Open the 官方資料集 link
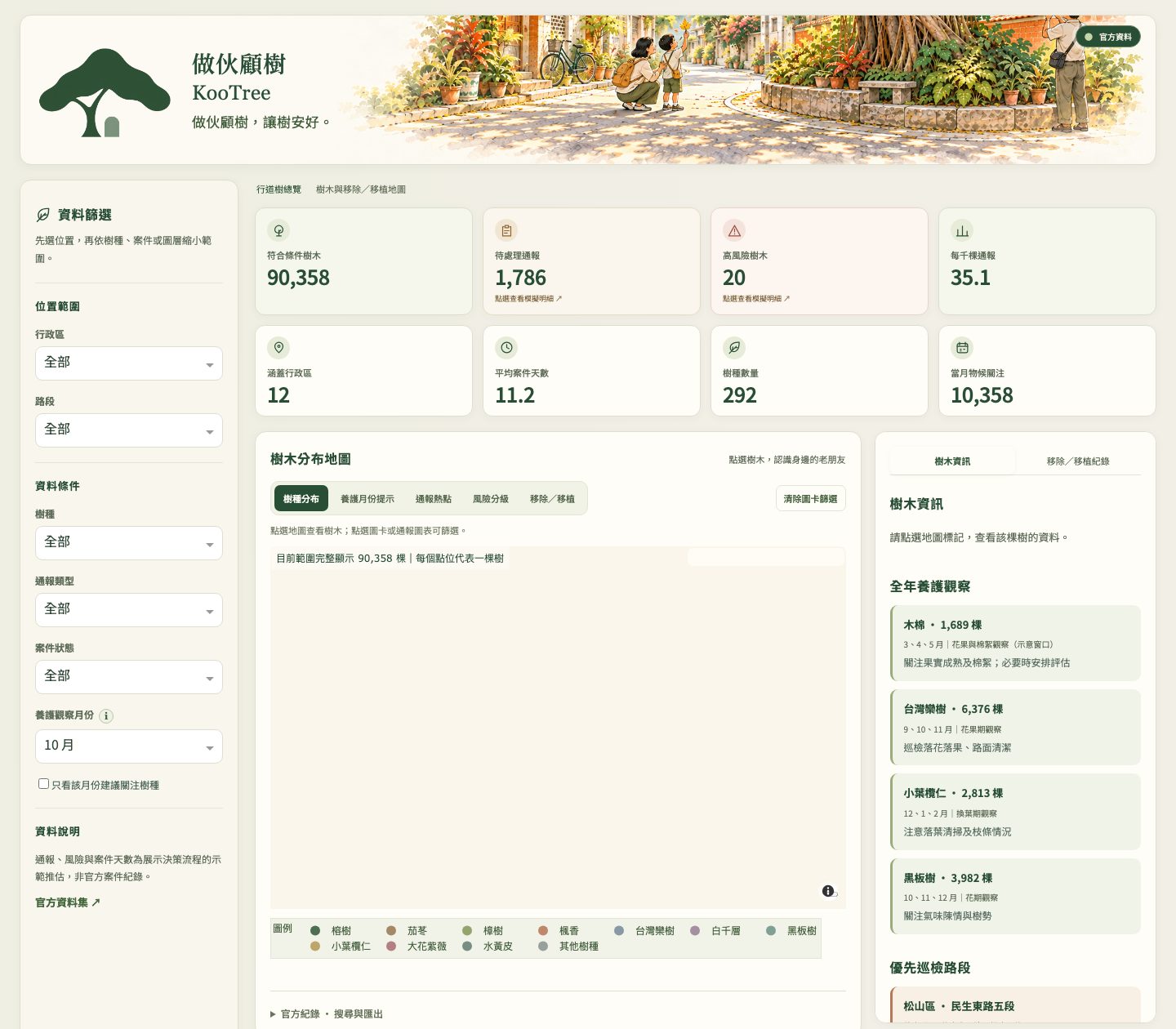 (68, 902)
